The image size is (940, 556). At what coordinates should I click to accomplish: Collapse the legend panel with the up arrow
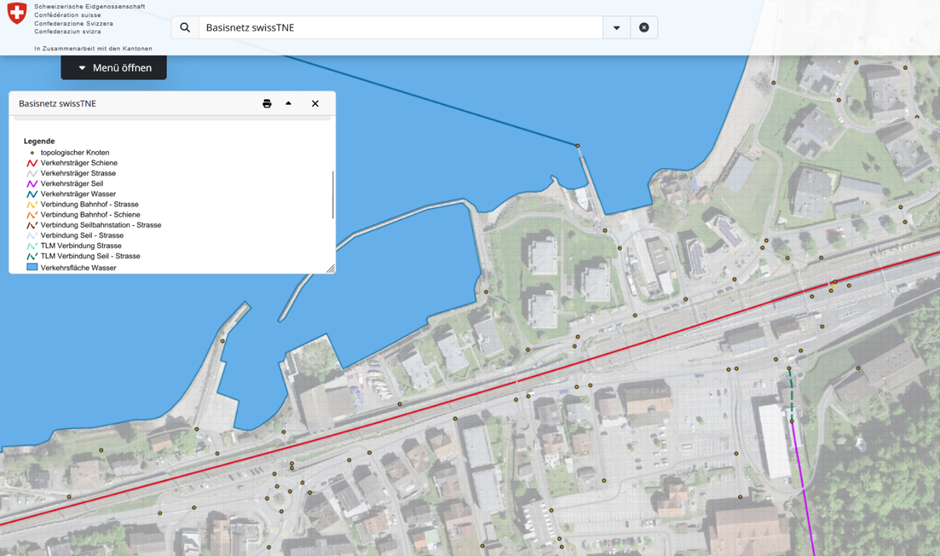pos(289,103)
